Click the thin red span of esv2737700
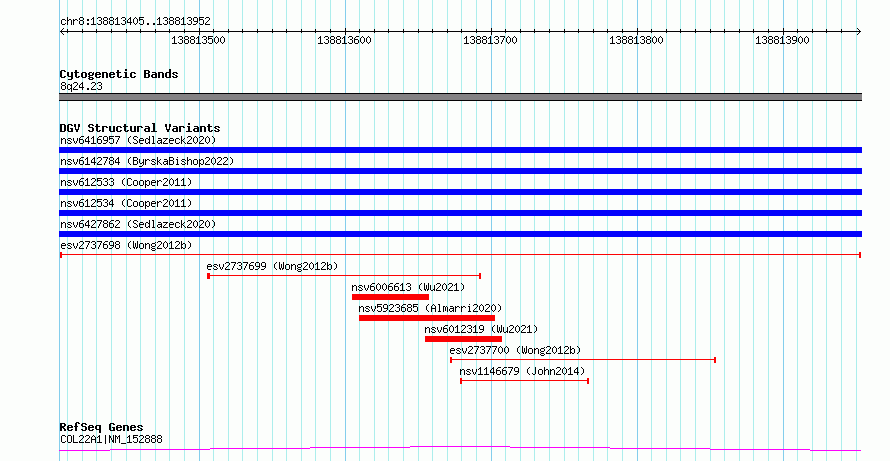This screenshot has height=461, width=890. (583, 360)
